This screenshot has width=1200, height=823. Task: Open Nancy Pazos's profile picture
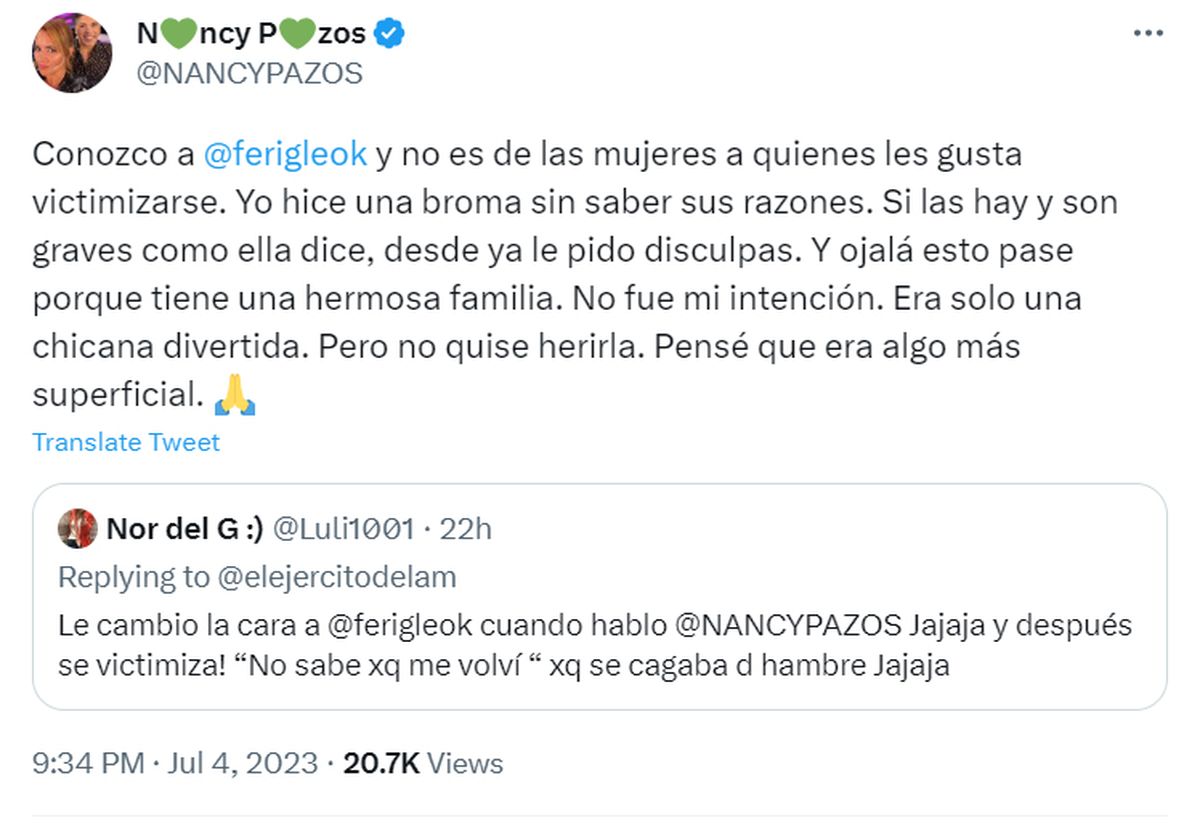pos(72,53)
